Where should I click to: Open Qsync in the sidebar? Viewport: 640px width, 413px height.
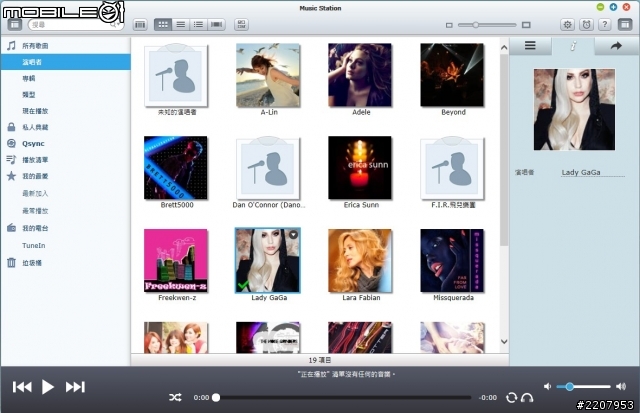click(65, 144)
